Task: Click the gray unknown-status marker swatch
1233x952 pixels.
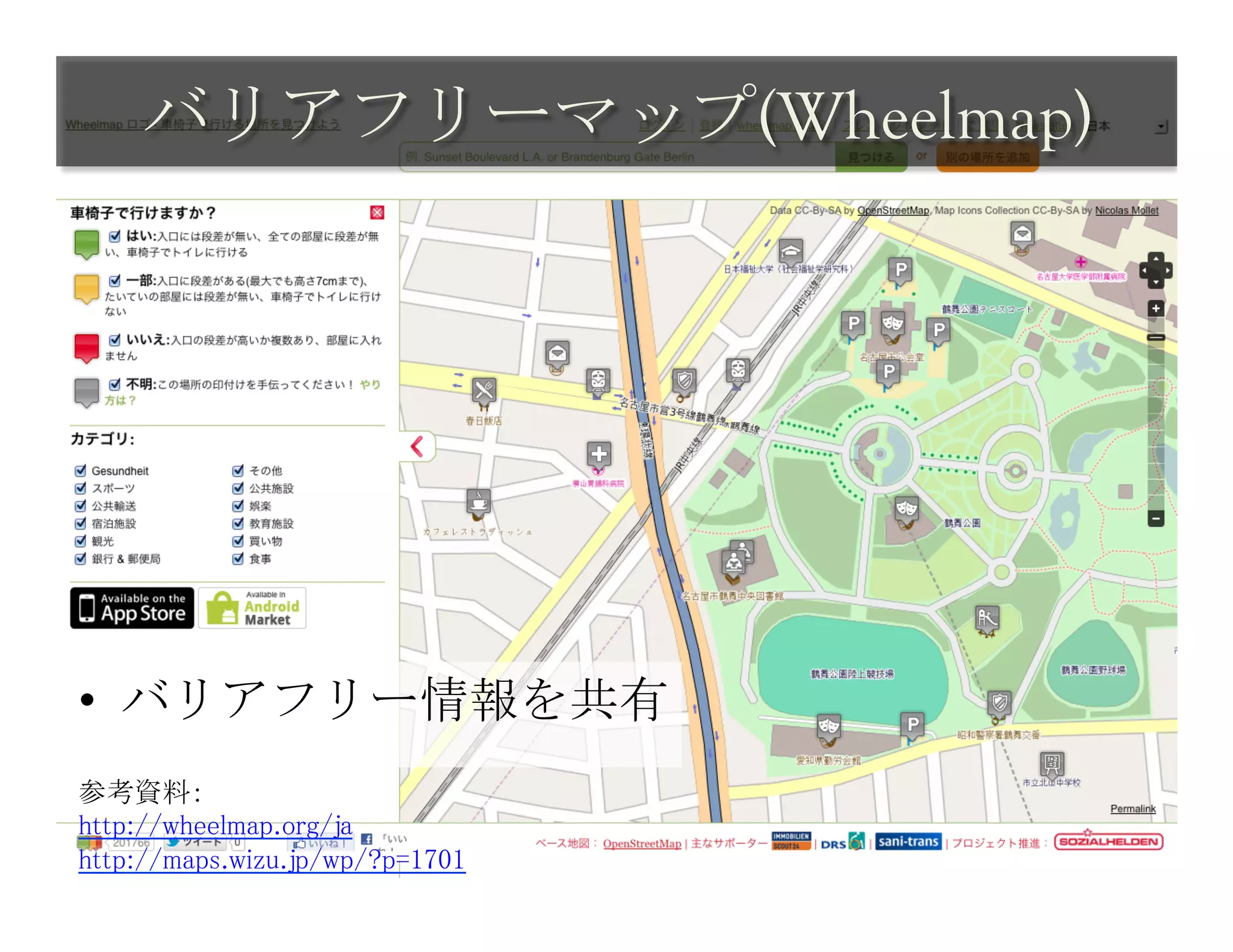Action: tap(86, 392)
